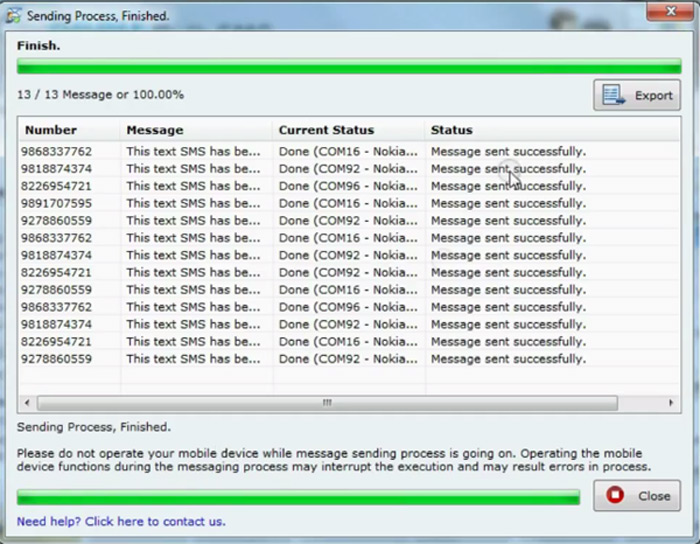The image size is (700, 544).
Task: Click the 'Please do not operate your mobile device' notice
Action: point(334,460)
